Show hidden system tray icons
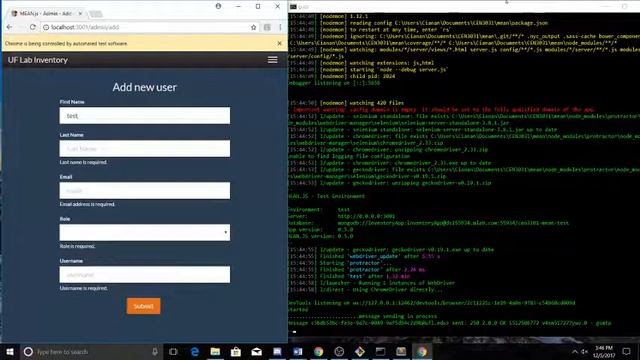 575,351
